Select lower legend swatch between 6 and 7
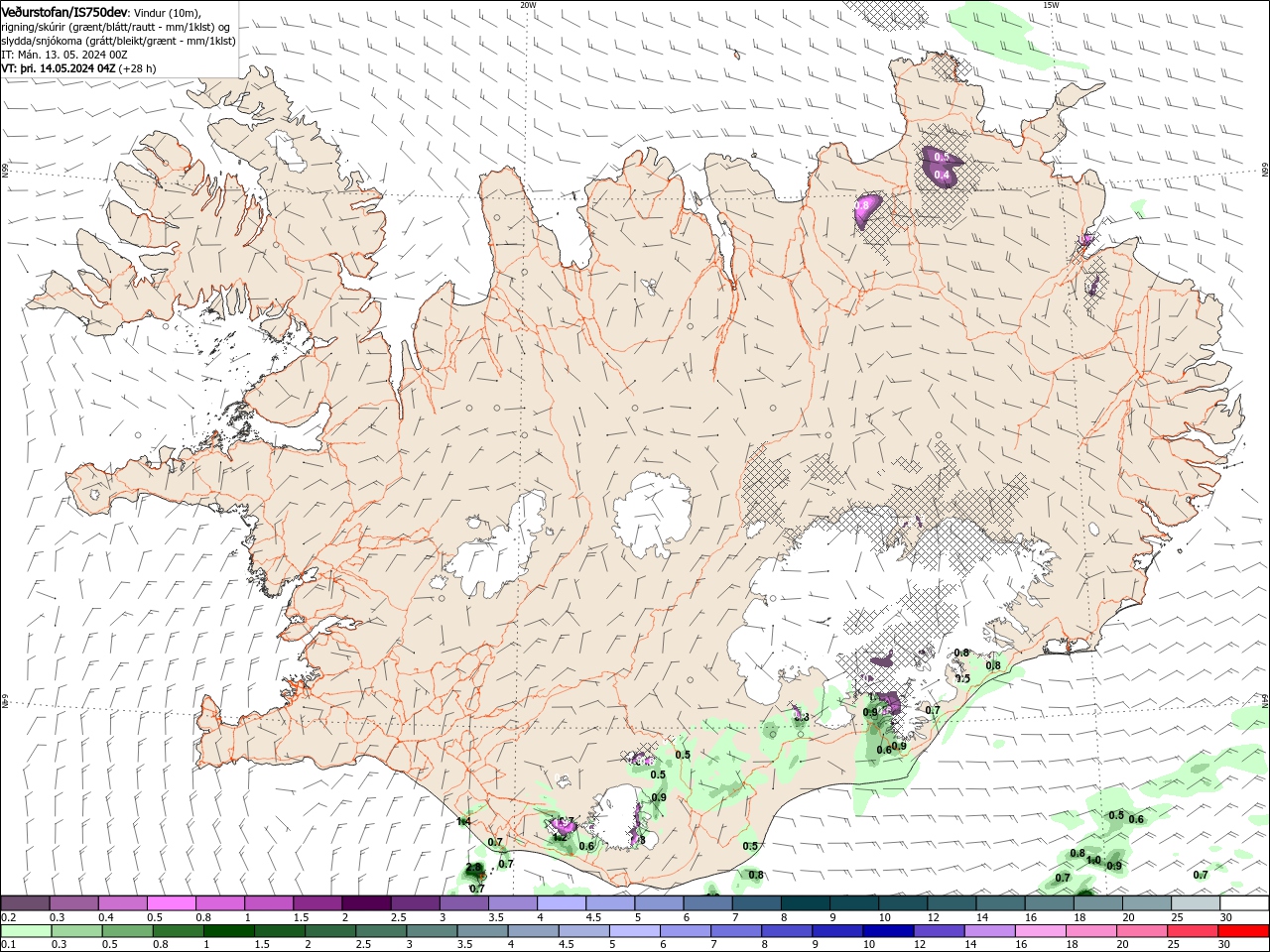This screenshot has height=952, width=1270. 686,931
